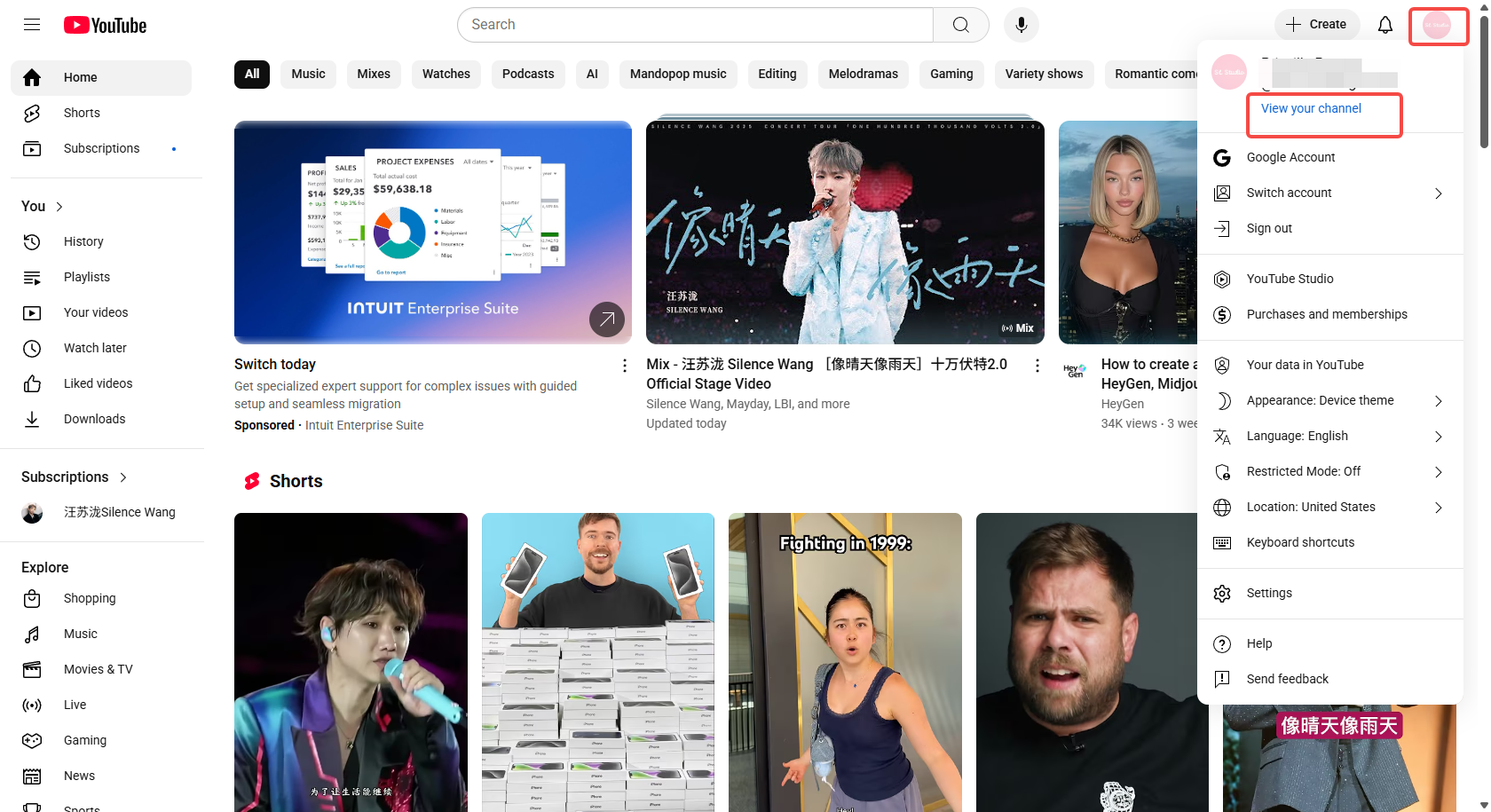The image size is (1491, 812).
Task: Expand Language: English submenu
Action: click(x=1330, y=436)
